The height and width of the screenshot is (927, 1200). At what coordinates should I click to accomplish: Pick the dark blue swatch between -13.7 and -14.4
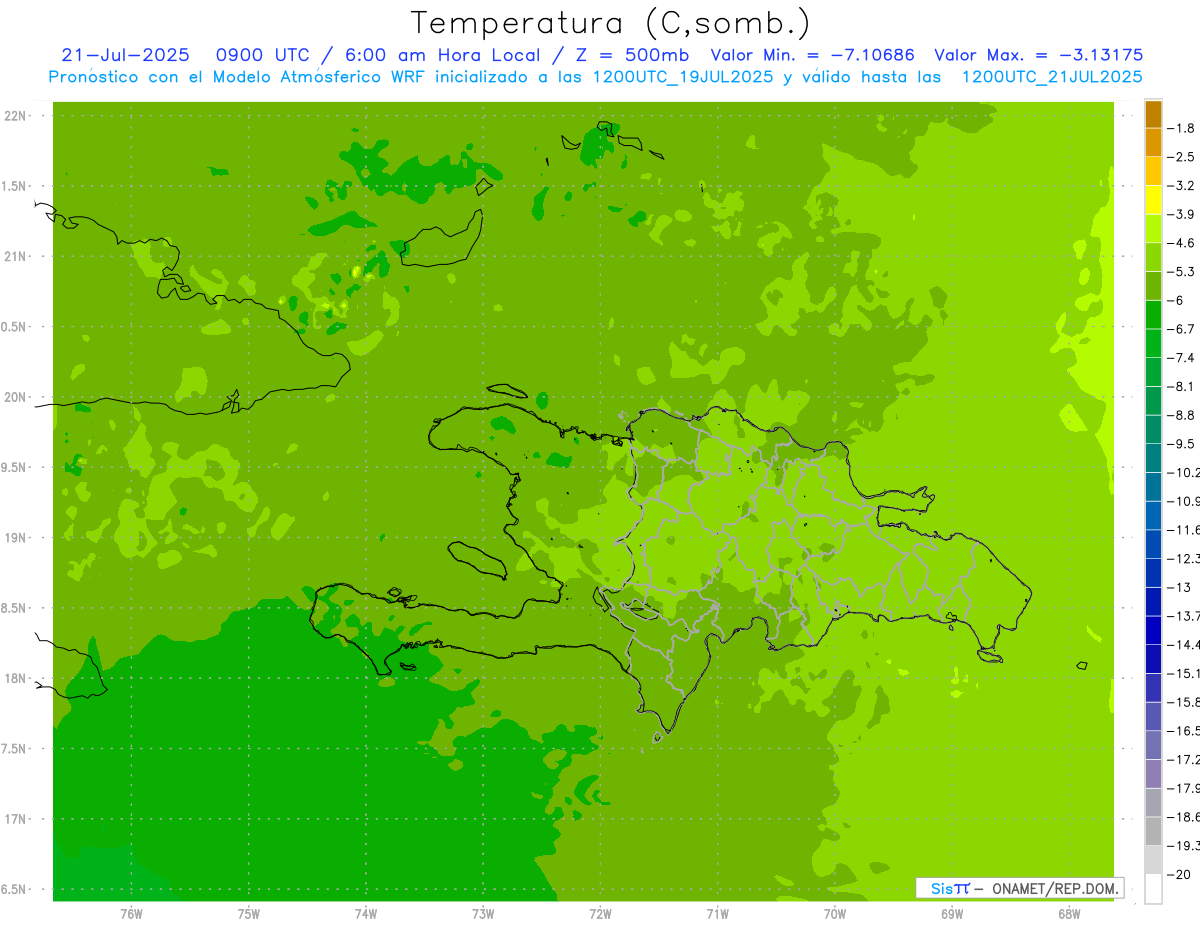pyautogui.click(x=1153, y=630)
